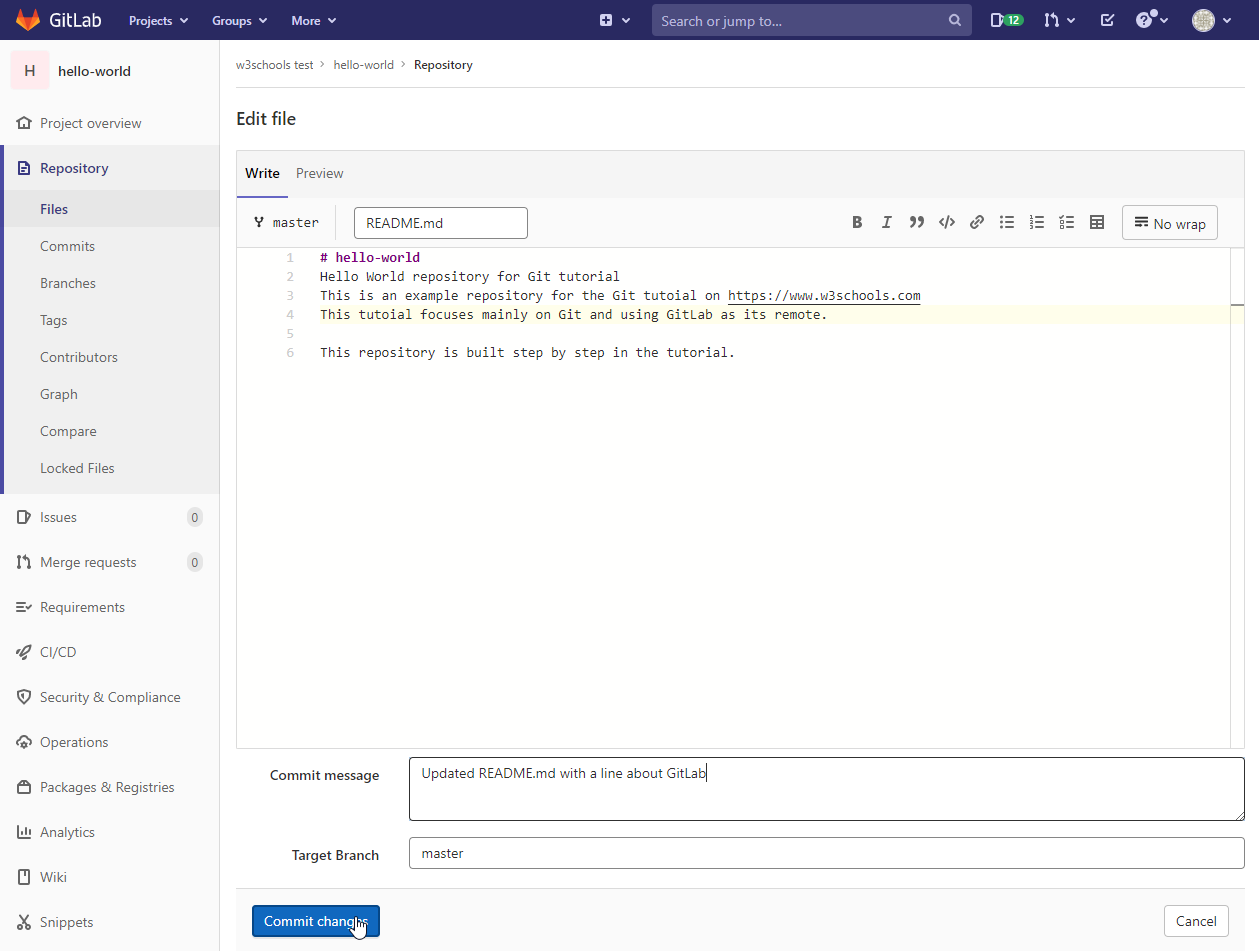
Task: Insert a bullet list from the toolbar
Action: 1007,223
